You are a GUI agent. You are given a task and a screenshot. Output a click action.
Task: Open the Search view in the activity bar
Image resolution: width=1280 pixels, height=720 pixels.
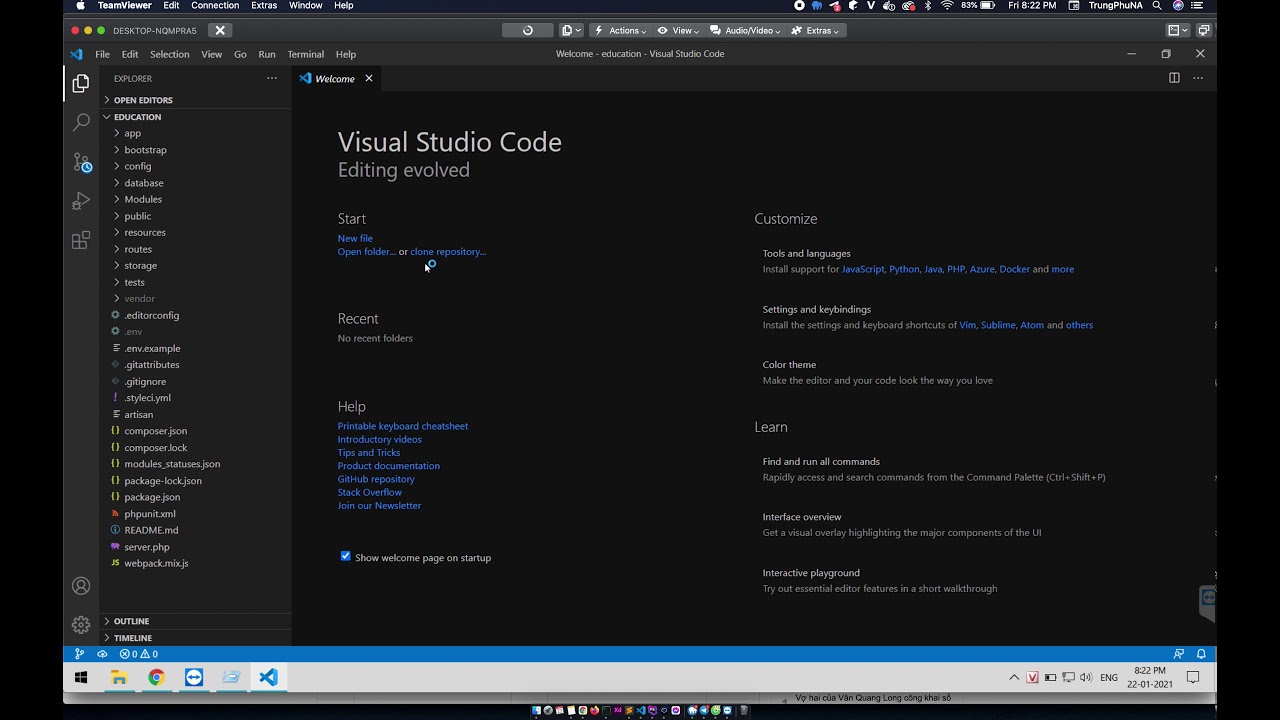click(81, 122)
